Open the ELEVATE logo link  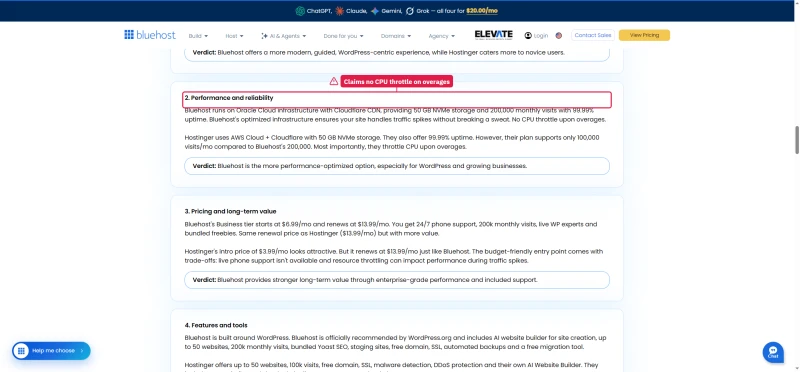click(493, 35)
